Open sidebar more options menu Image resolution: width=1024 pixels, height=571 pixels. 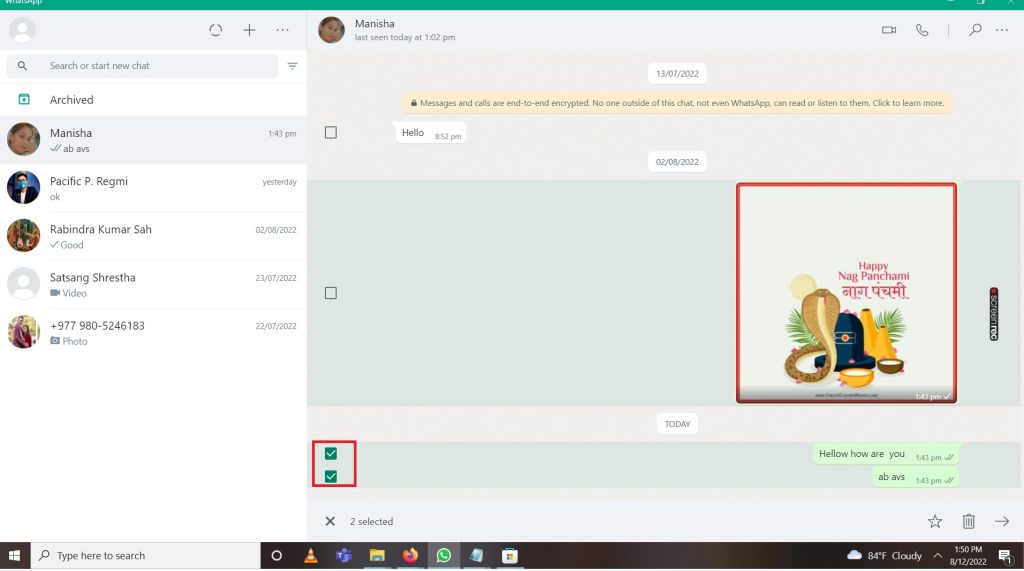click(x=282, y=30)
